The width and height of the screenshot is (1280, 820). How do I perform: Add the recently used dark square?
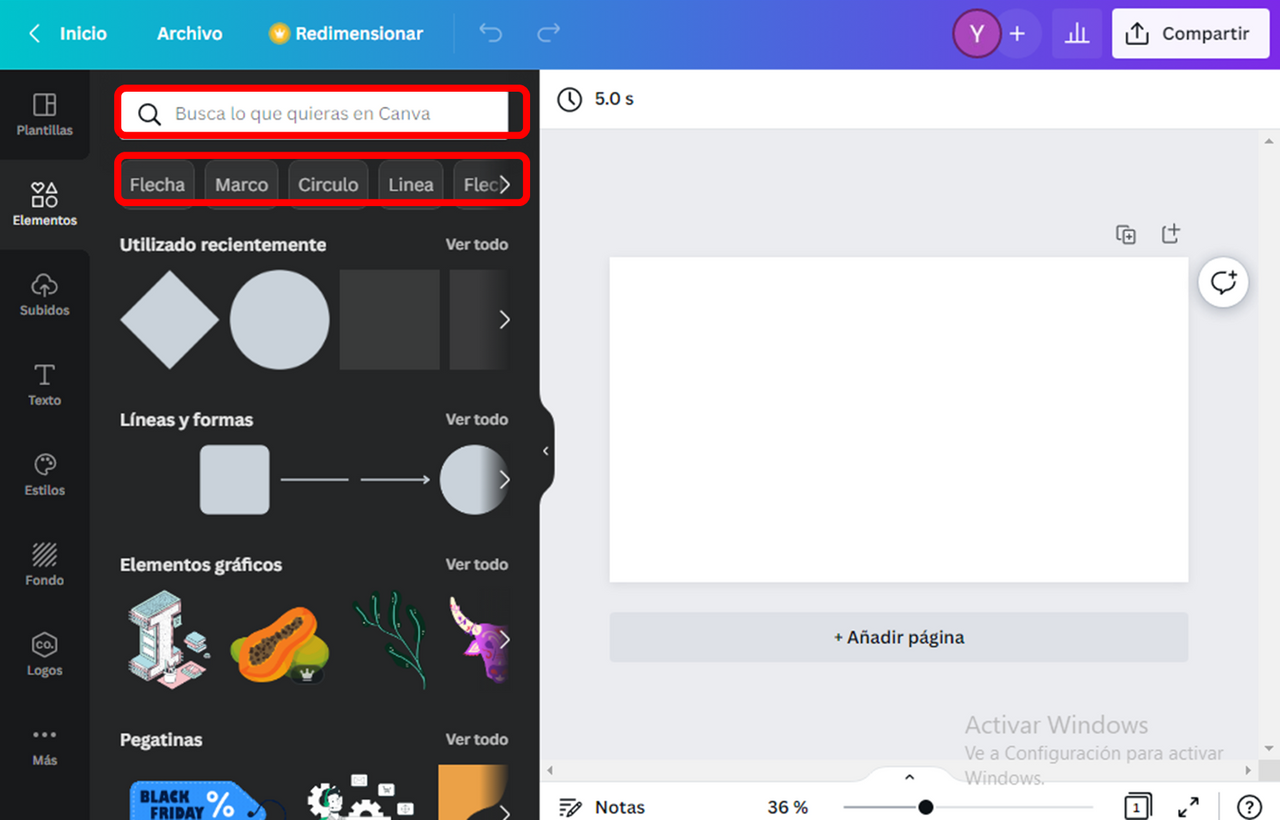click(390, 320)
